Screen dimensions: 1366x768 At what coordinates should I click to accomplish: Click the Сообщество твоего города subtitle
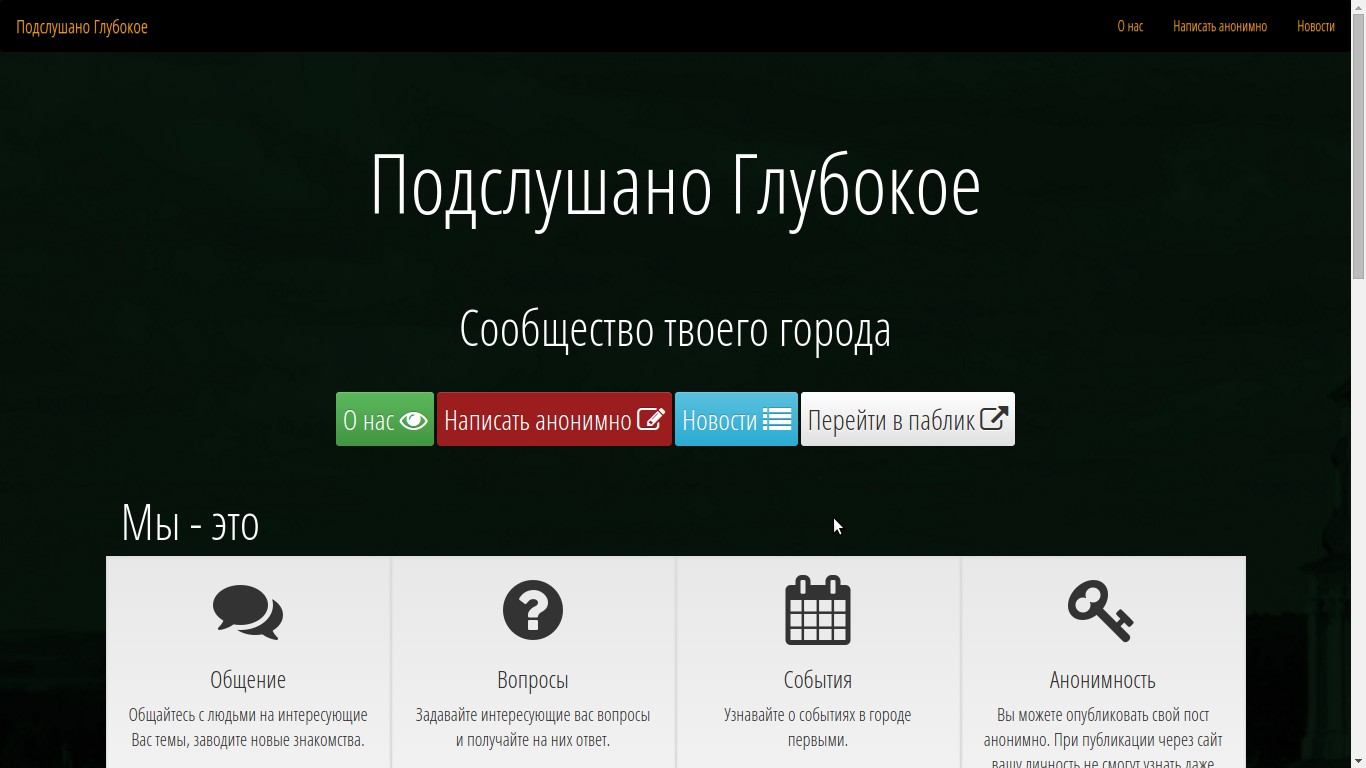pos(675,329)
